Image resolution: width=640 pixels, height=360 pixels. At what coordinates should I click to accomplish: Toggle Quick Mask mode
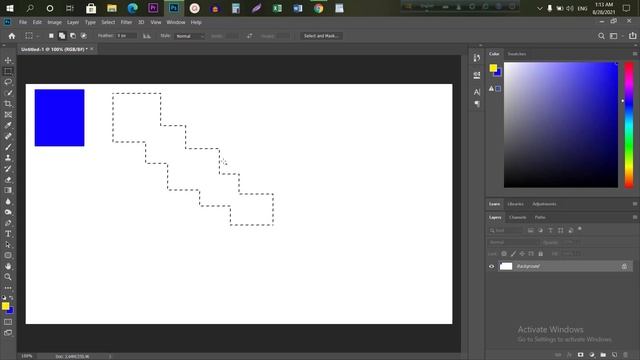[x=8, y=322]
